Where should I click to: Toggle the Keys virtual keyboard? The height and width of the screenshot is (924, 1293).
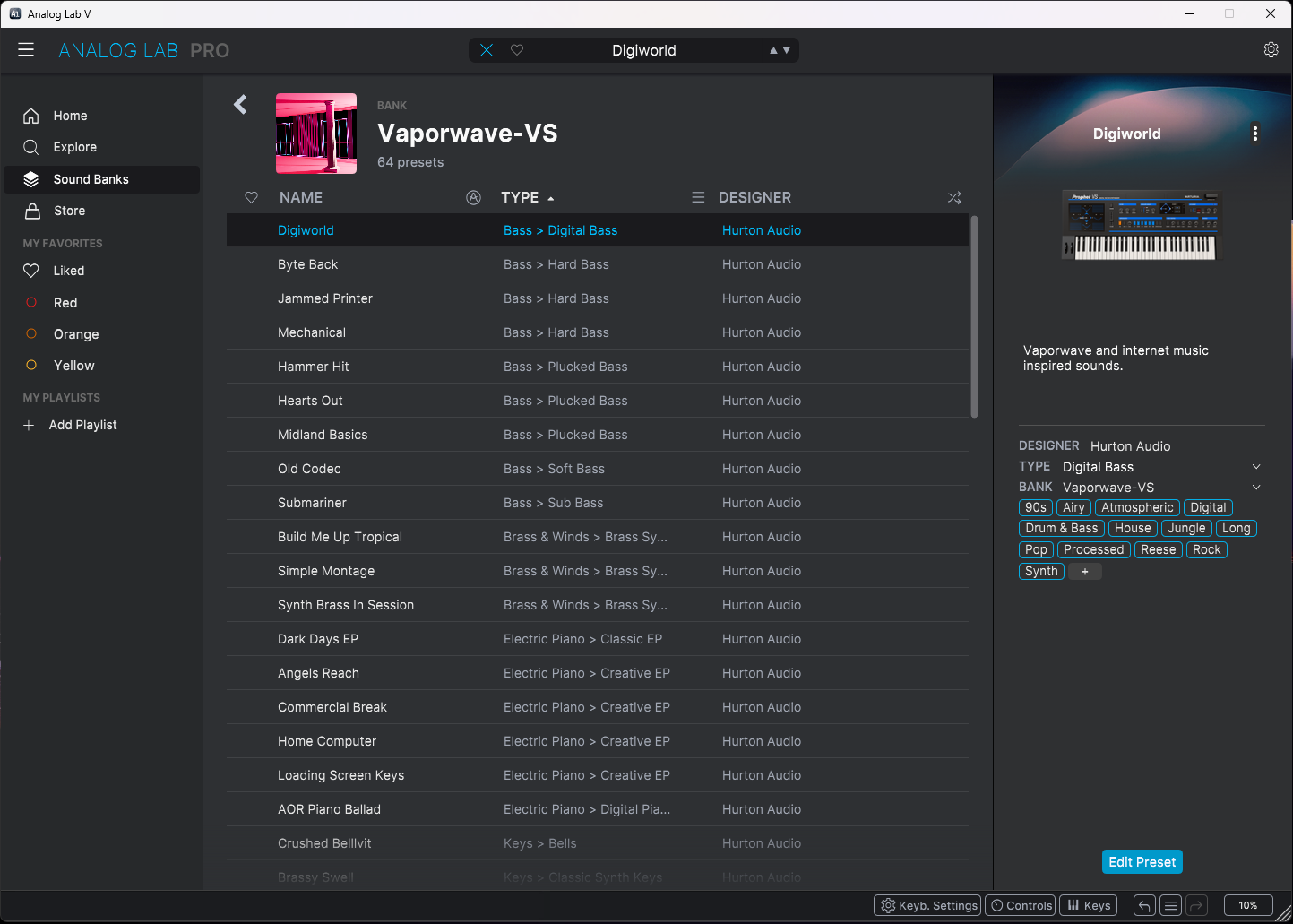point(1089,905)
